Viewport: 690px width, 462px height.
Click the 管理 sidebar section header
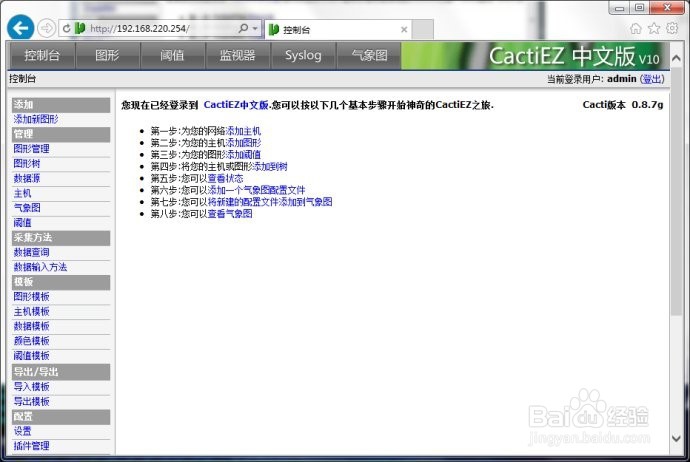coord(61,134)
